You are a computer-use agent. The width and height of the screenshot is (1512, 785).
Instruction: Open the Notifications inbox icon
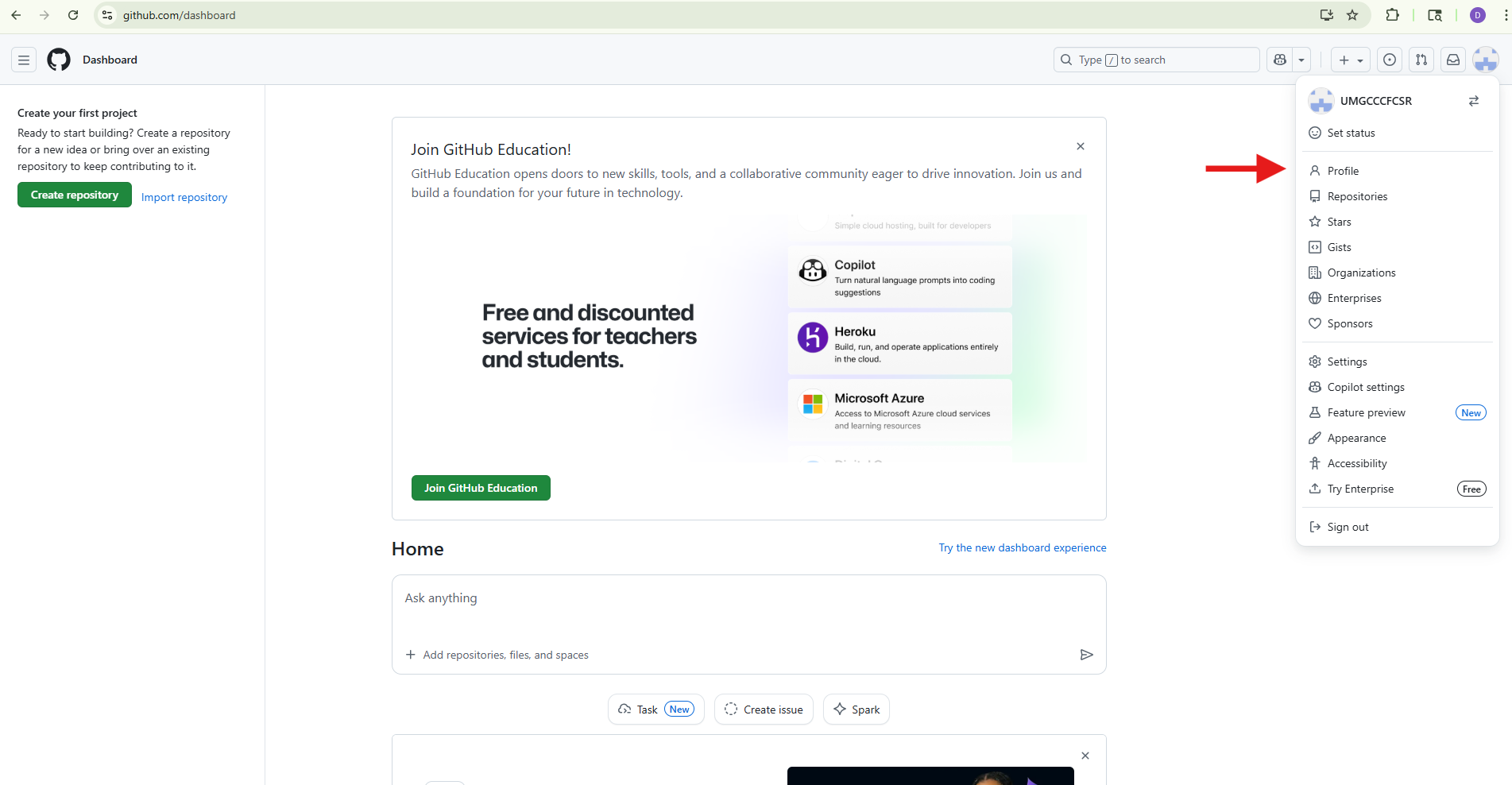(1452, 60)
